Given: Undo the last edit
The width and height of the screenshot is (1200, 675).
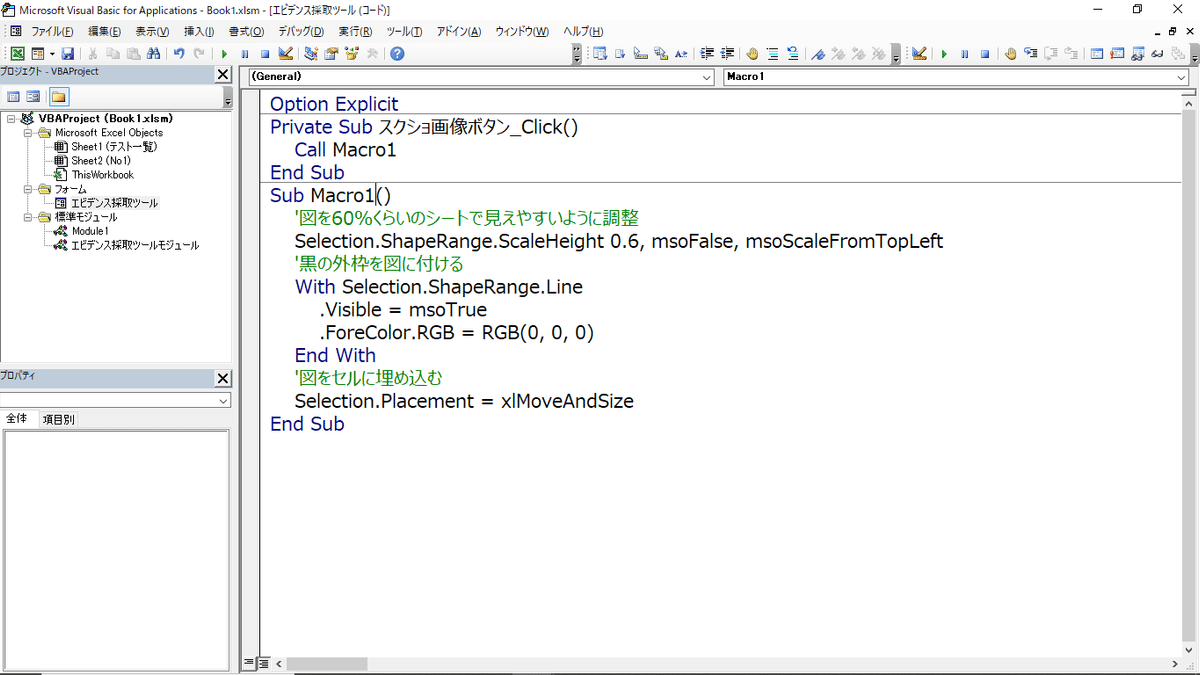Looking at the screenshot, I should click(179, 54).
